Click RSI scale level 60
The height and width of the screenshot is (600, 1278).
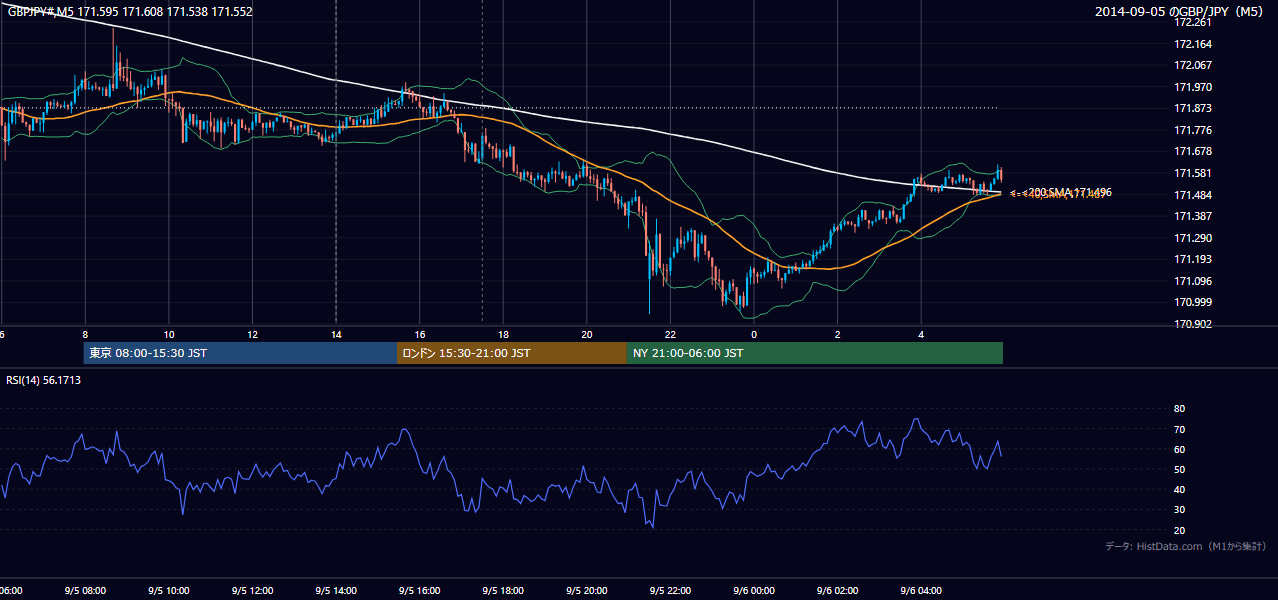tap(1180, 449)
